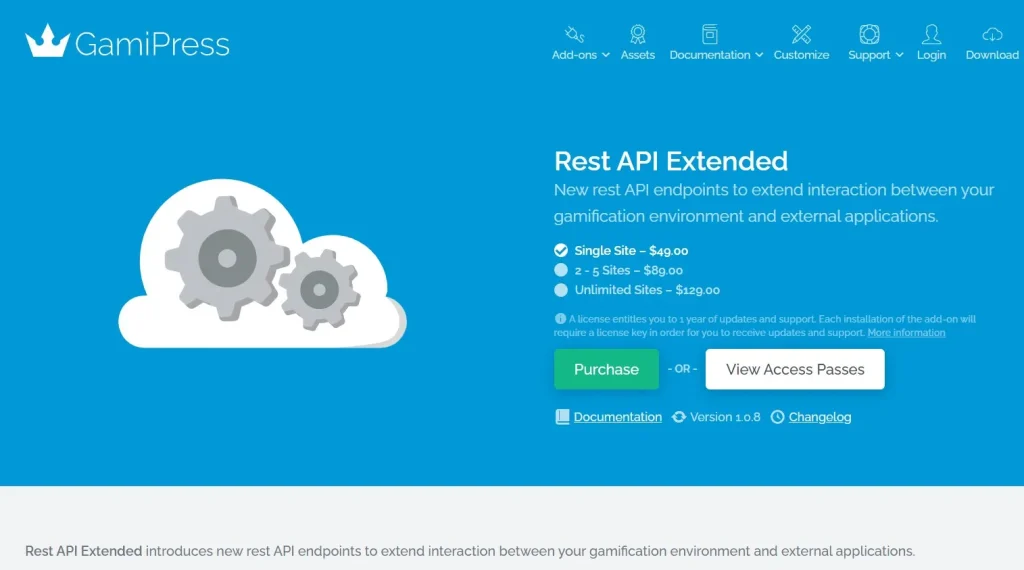Click the Version 1.0.8 text
The width and height of the screenshot is (1024, 570).
tap(725, 417)
